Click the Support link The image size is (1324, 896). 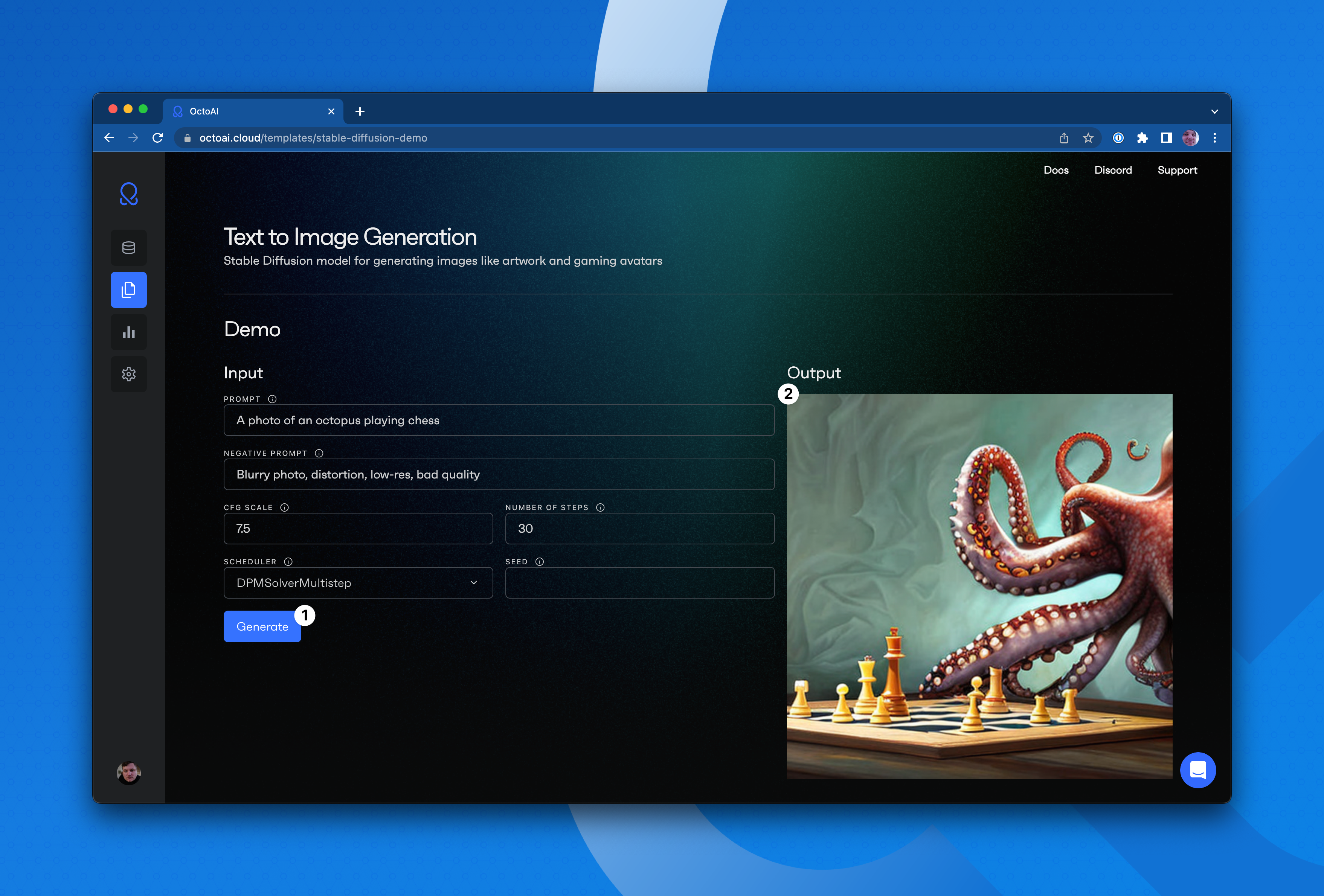[x=1177, y=170]
